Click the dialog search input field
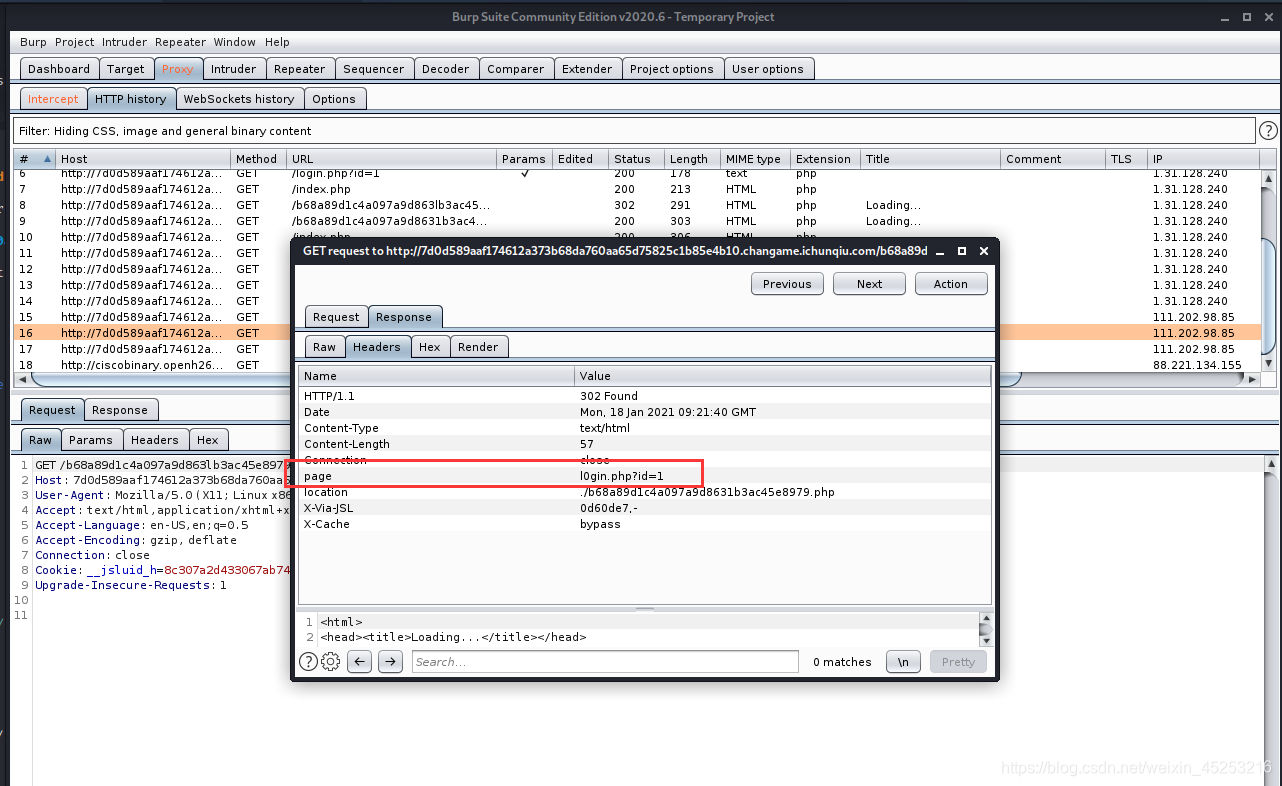Viewport: 1282px width, 786px height. tap(605, 661)
